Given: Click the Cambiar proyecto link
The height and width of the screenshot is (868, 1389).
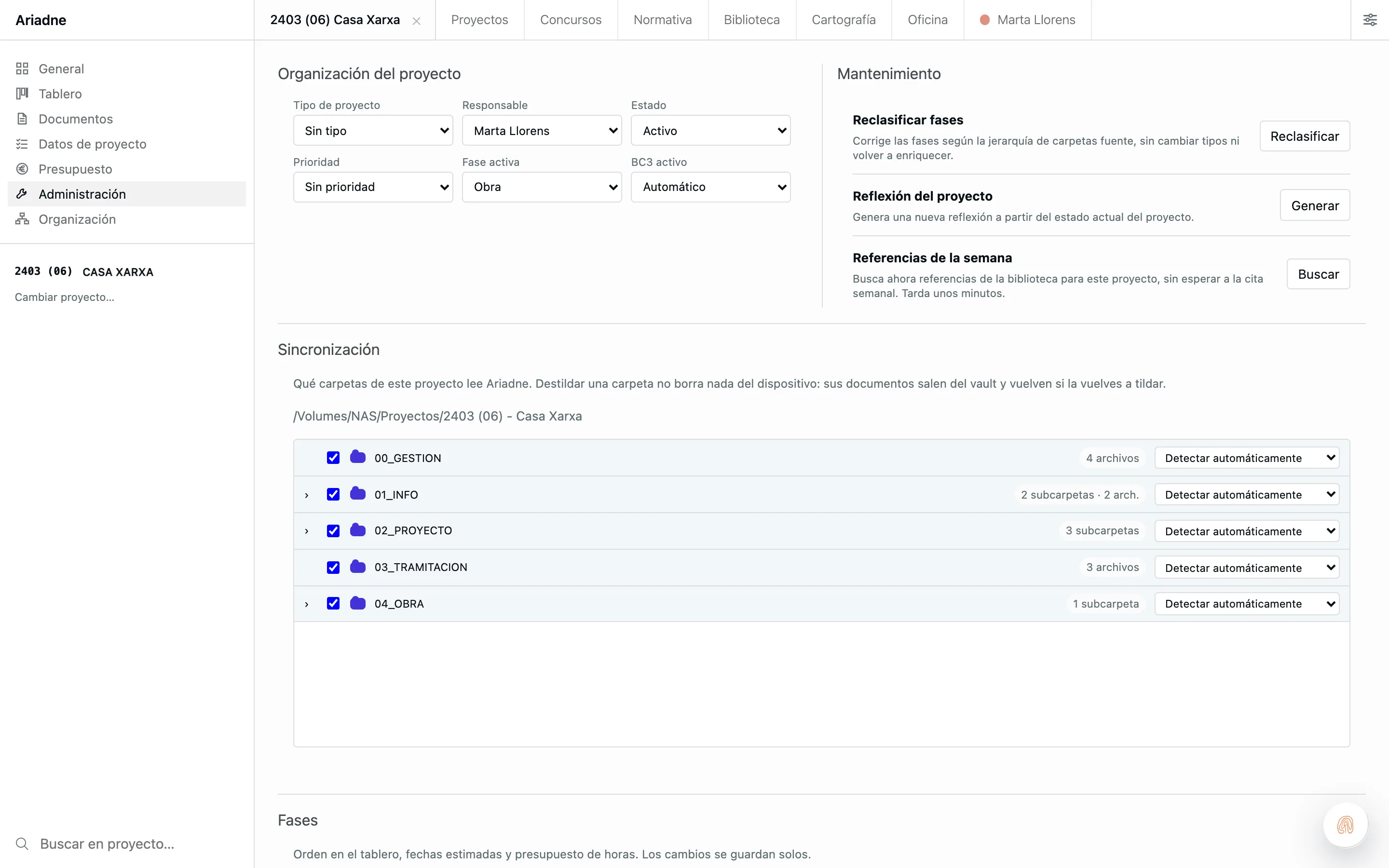Looking at the screenshot, I should click(64, 297).
